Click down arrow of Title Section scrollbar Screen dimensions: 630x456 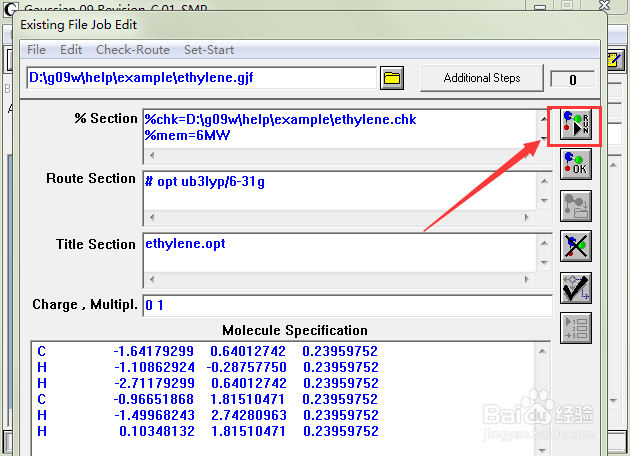click(x=544, y=262)
